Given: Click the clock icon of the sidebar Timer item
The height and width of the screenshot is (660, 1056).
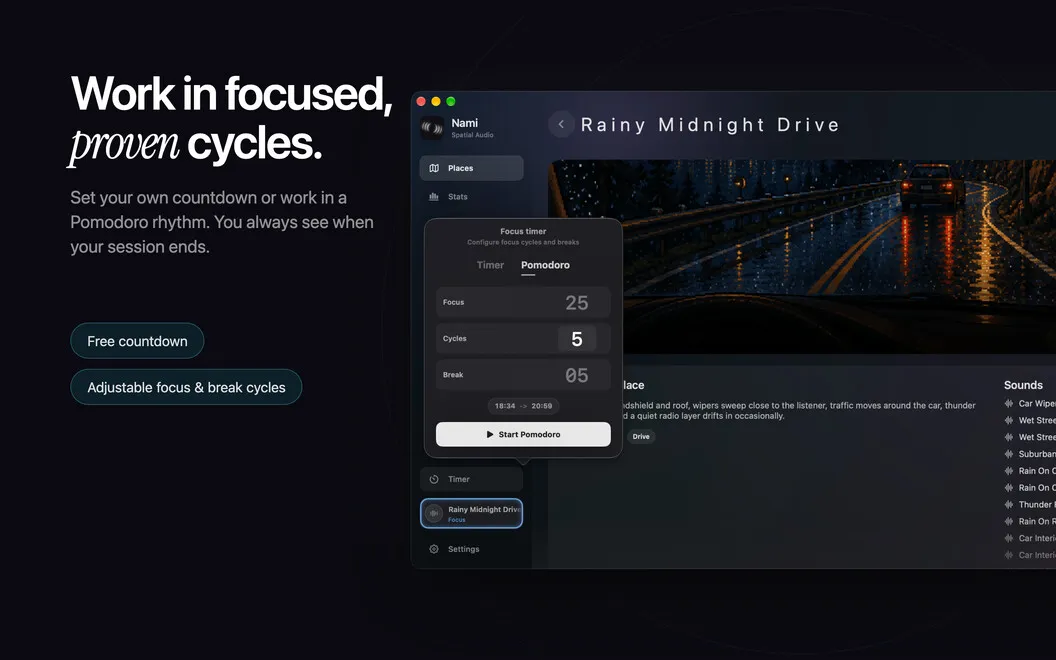Looking at the screenshot, I should click(434, 480).
